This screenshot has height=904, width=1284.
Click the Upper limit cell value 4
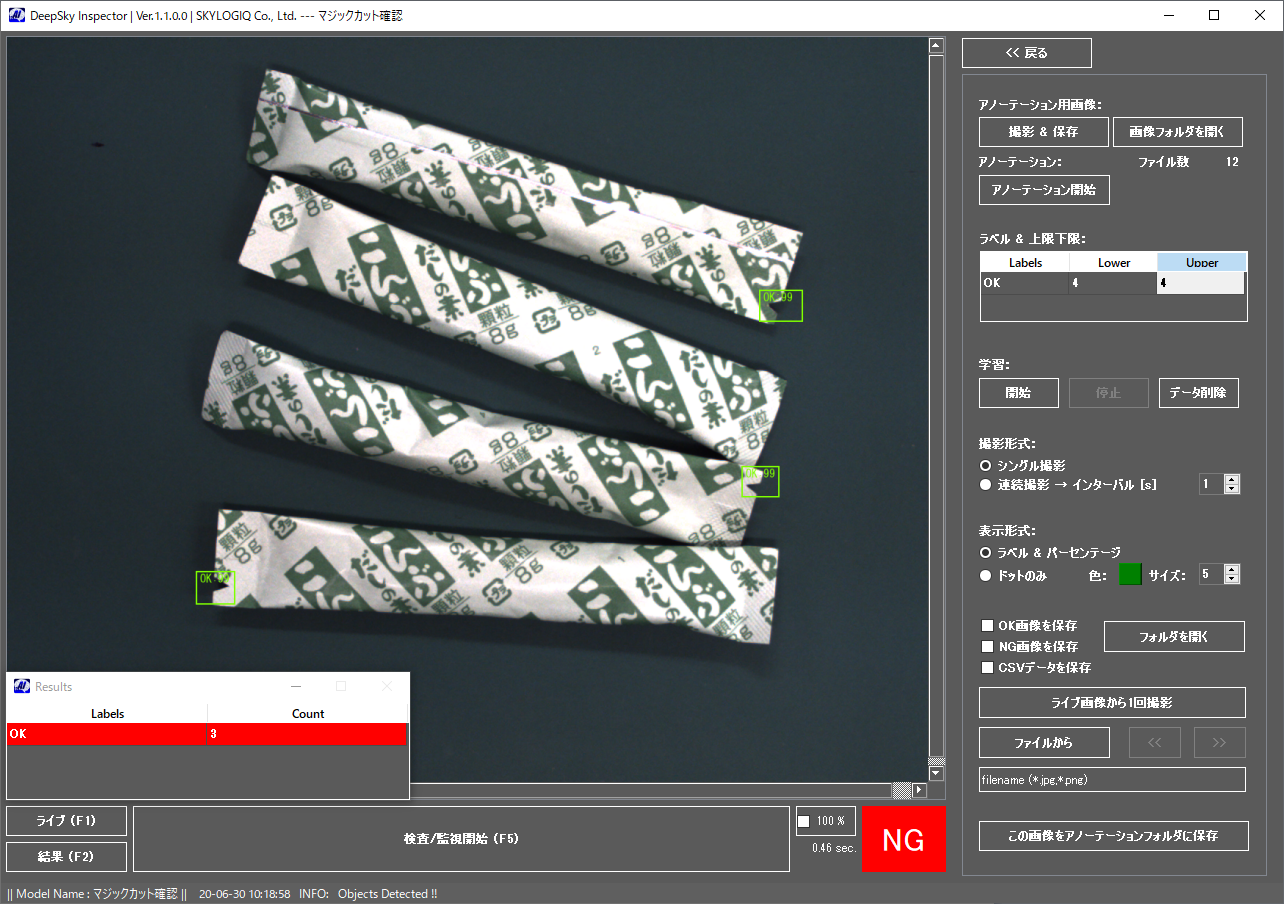1202,283
